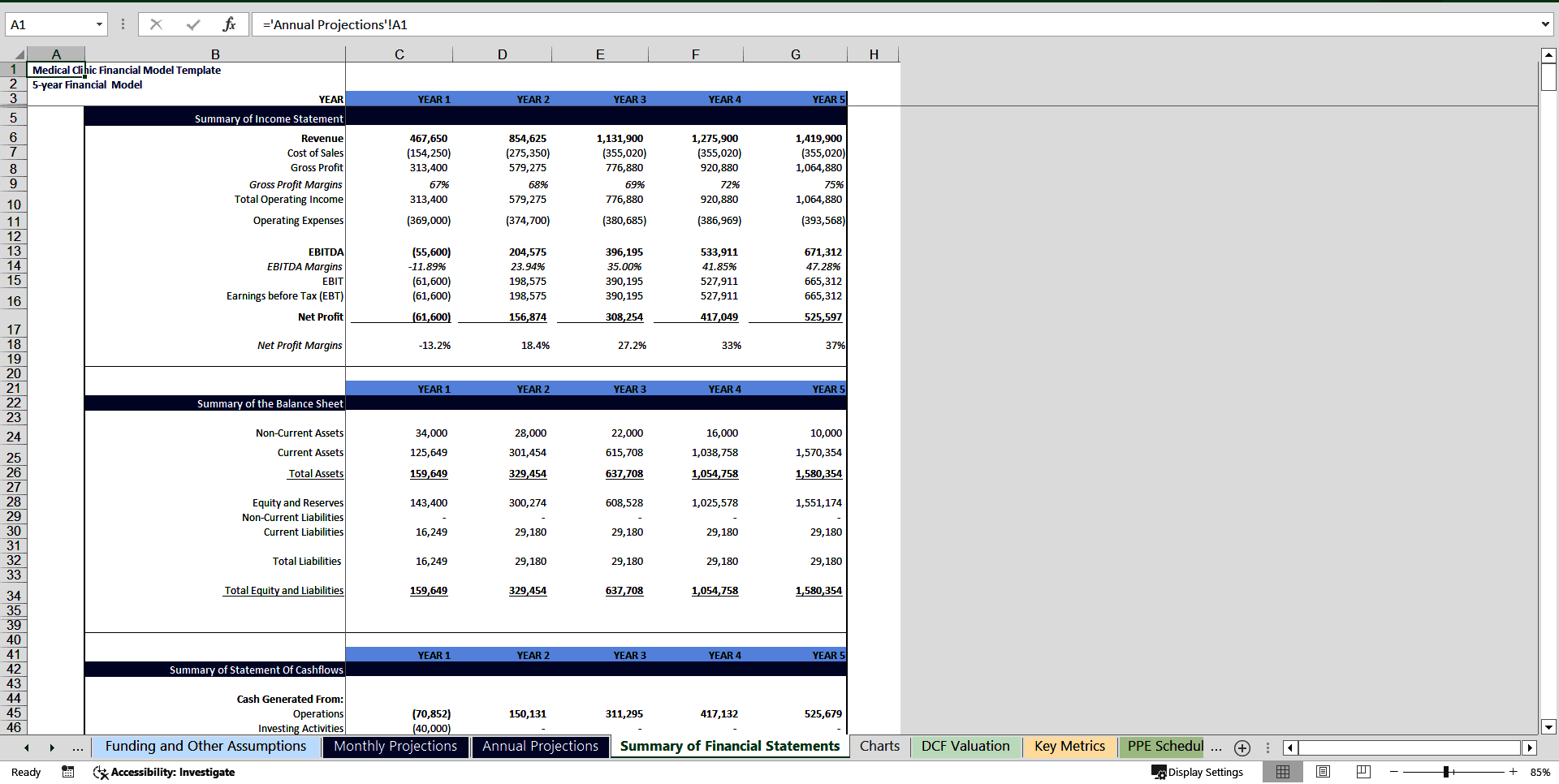Expand the formula bar with chevron
This screenshot has width=1559, height=784.
tap(1545, 24)
